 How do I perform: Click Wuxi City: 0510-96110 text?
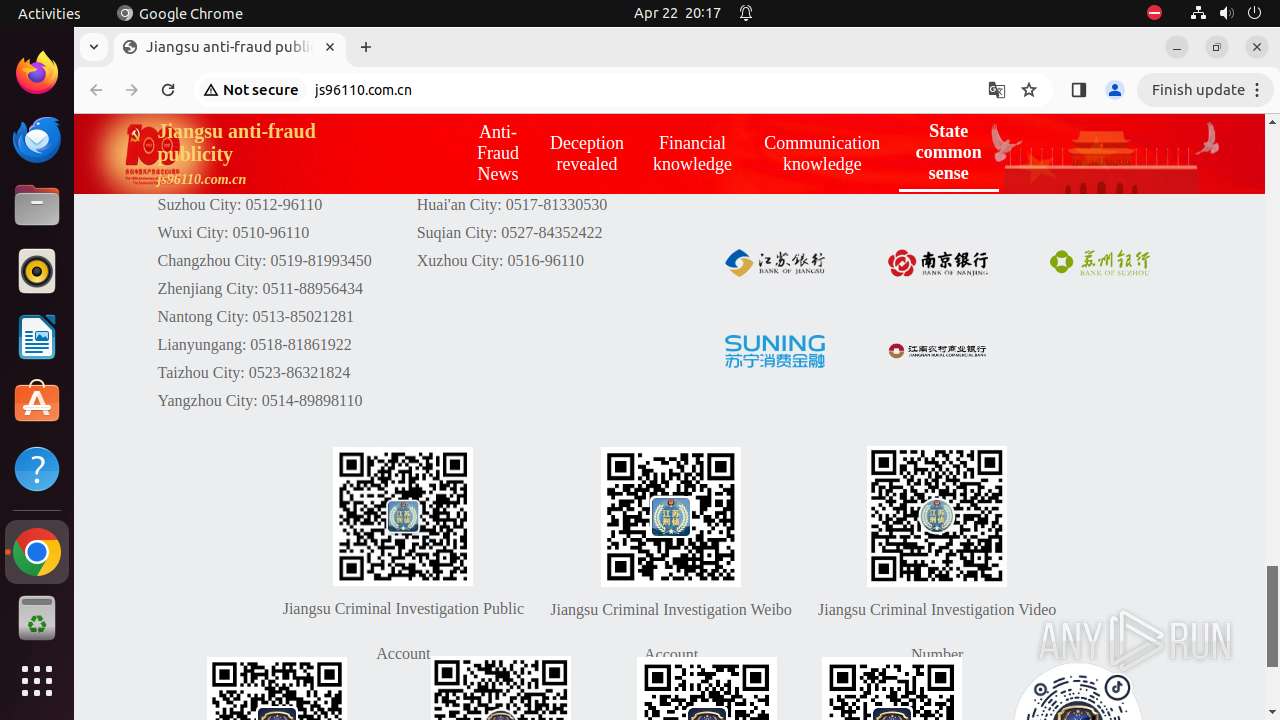pyautogui.click(x=233, y=233)
